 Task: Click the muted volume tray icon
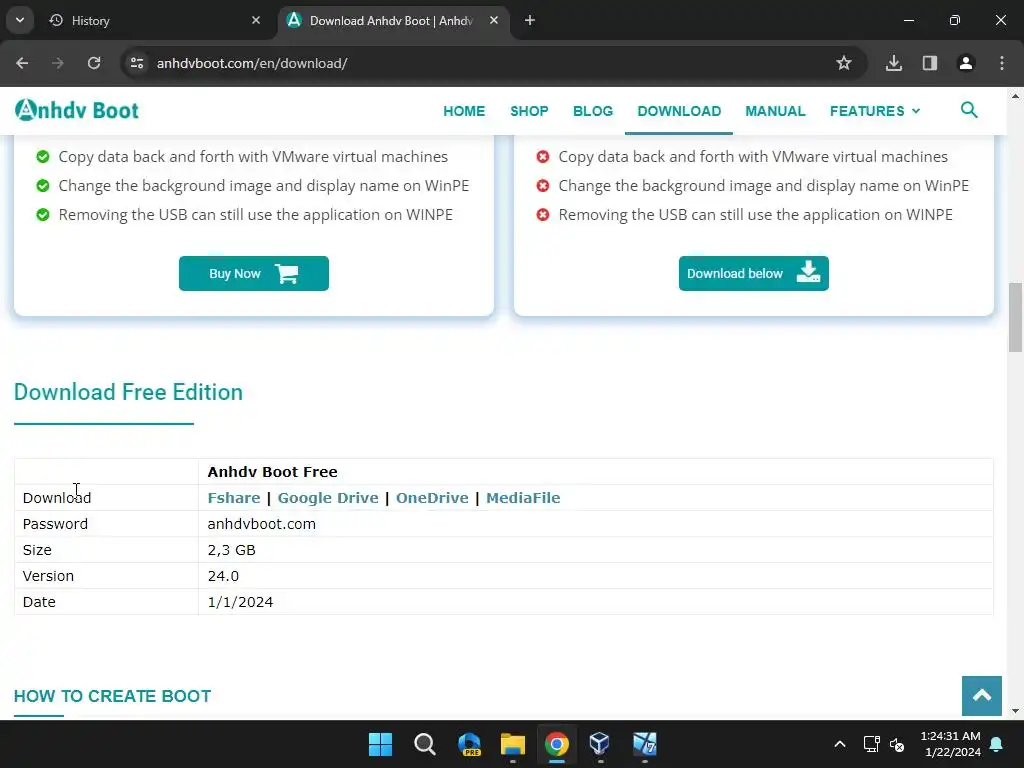coord(897,744)
